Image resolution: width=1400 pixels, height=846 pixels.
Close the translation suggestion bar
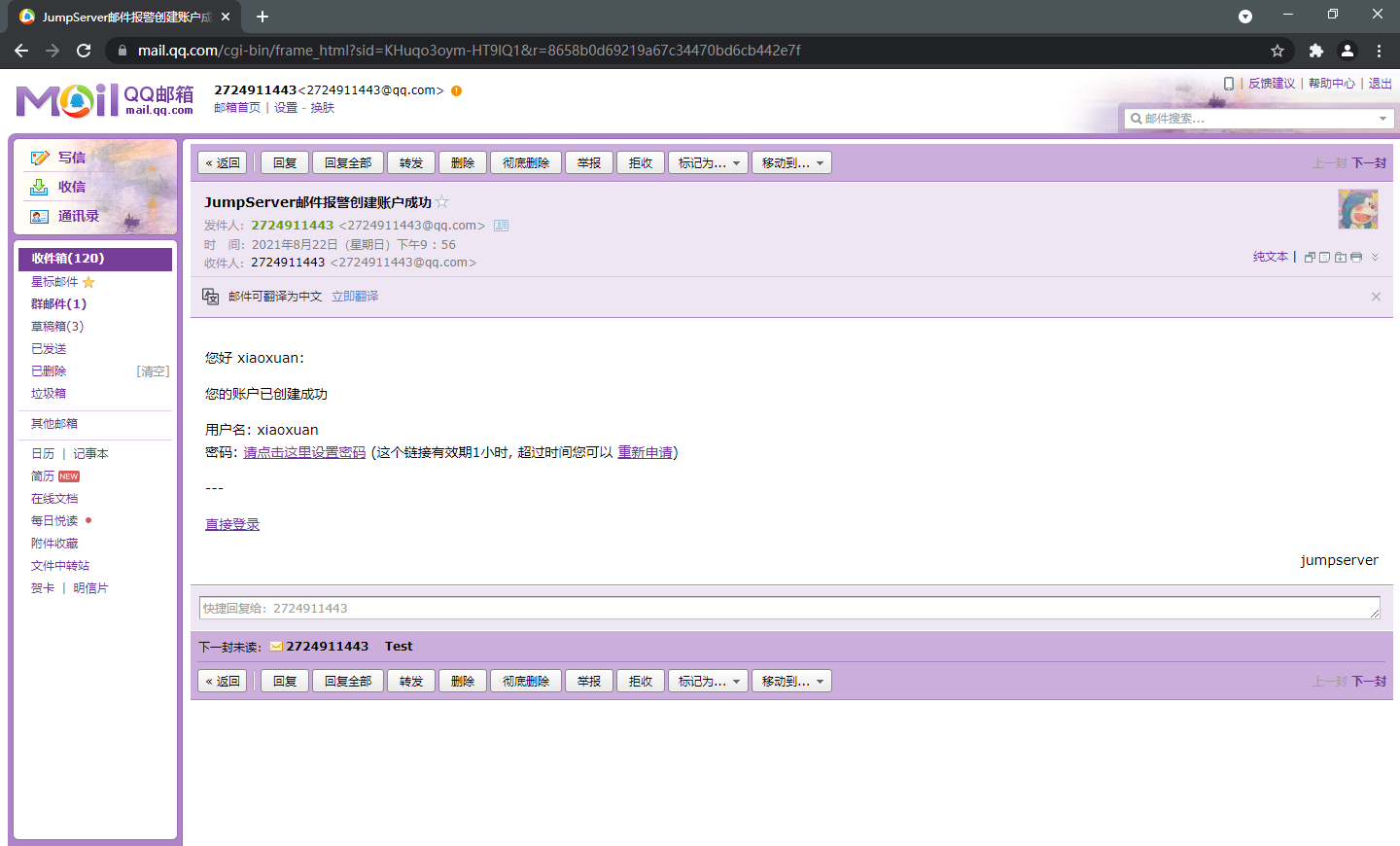point(1376,297)
